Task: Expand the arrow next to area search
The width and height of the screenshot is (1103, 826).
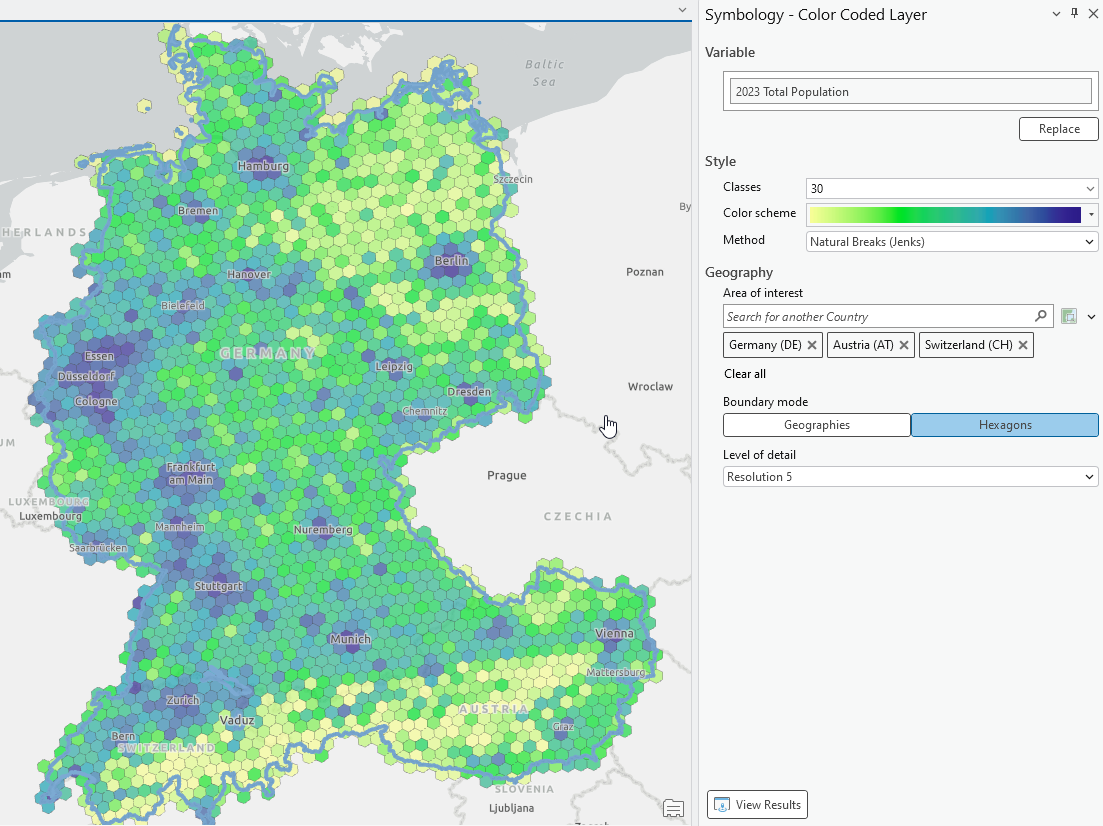Action: [1091, 317]
